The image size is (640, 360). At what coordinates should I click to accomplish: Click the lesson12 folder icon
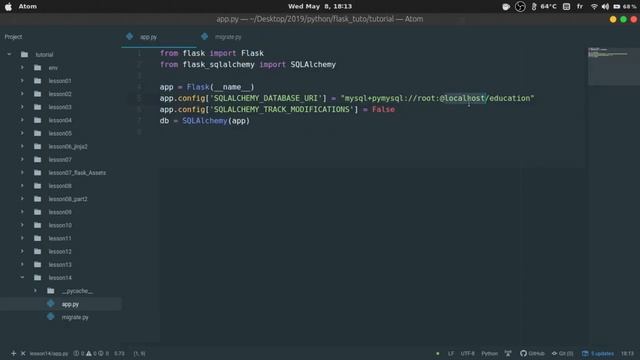38,251
